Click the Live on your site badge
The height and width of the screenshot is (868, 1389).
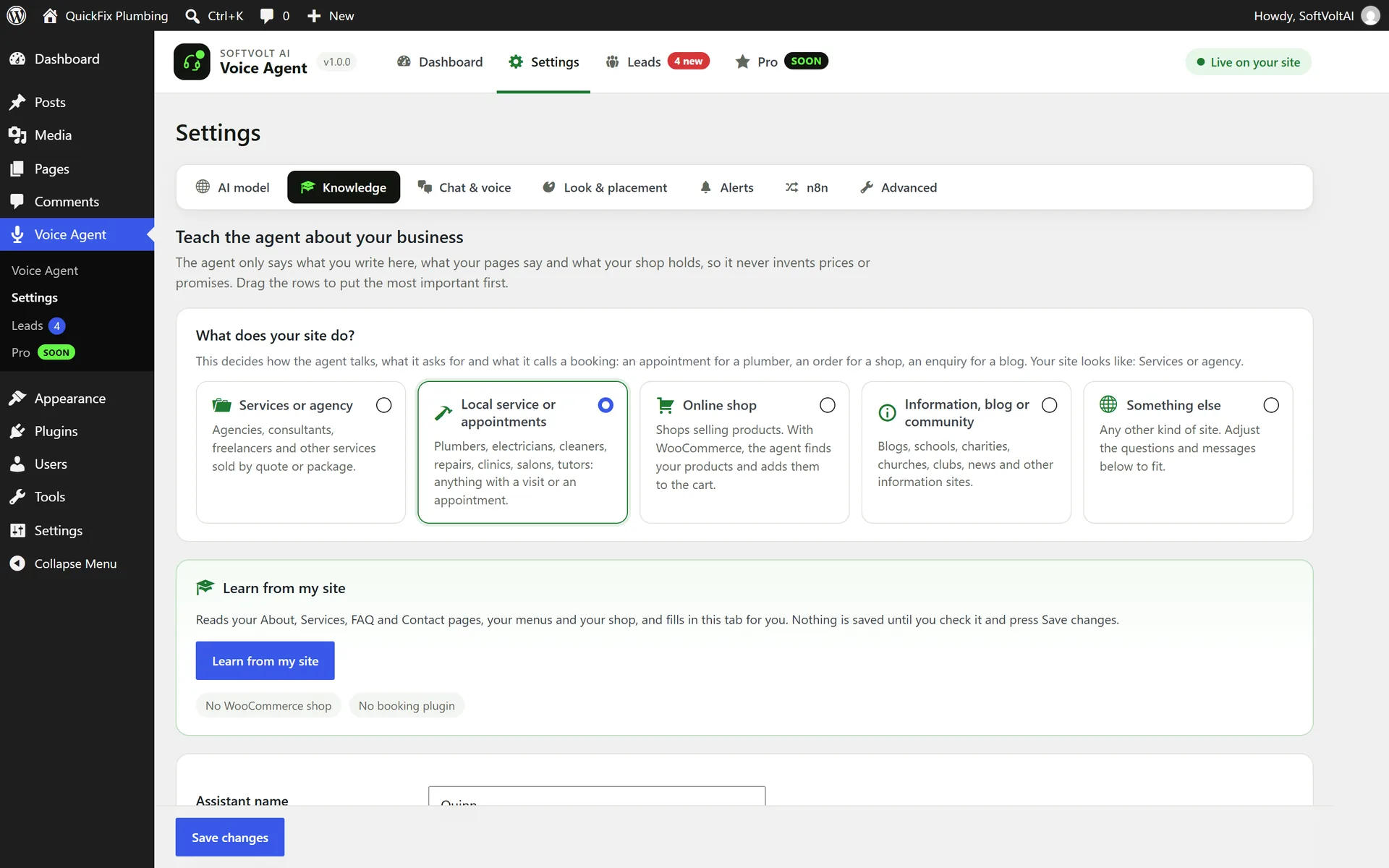tap(1248, 62)
